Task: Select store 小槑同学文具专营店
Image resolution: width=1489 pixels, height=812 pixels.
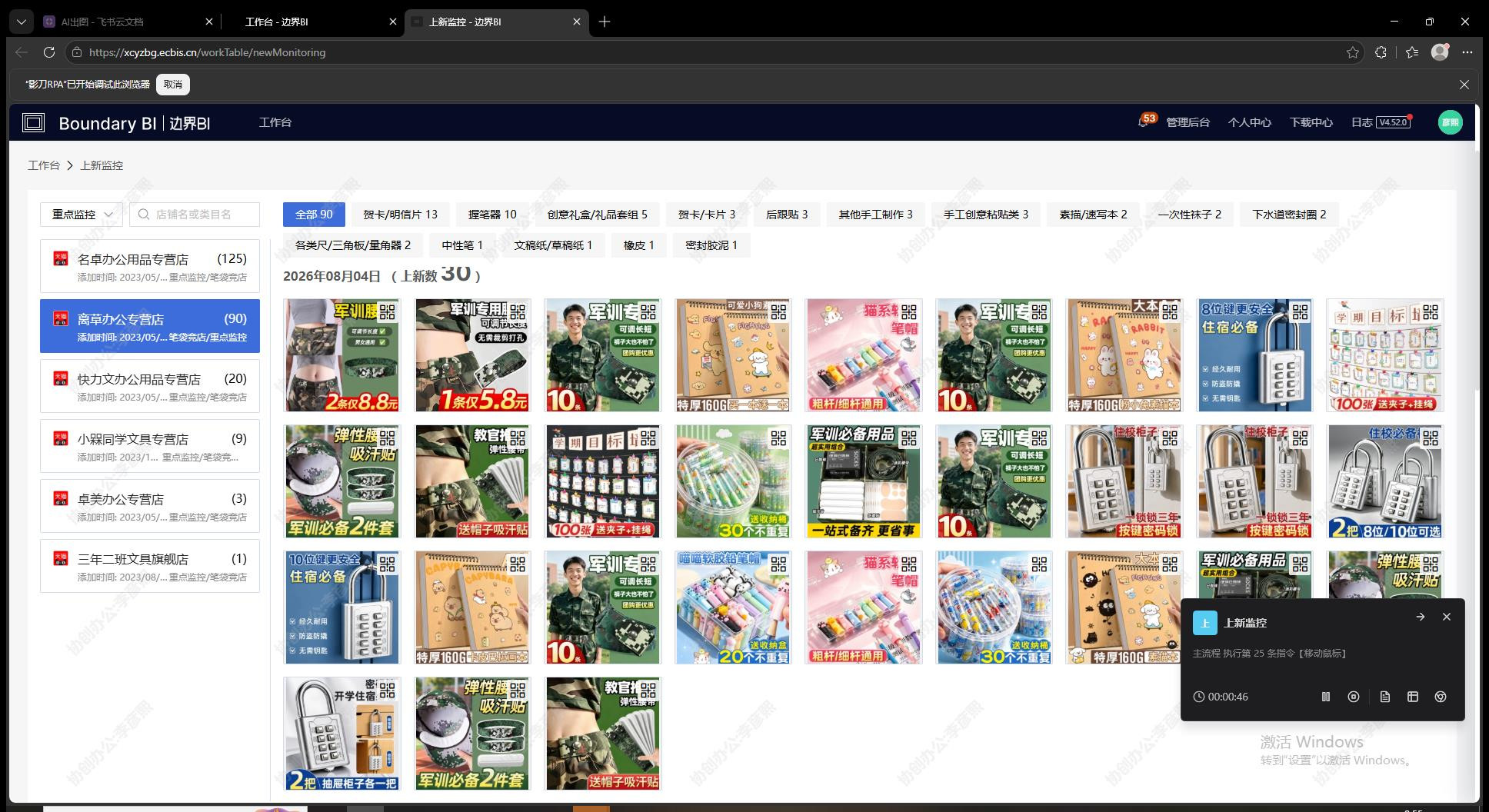Action: (x=150, y=446)
